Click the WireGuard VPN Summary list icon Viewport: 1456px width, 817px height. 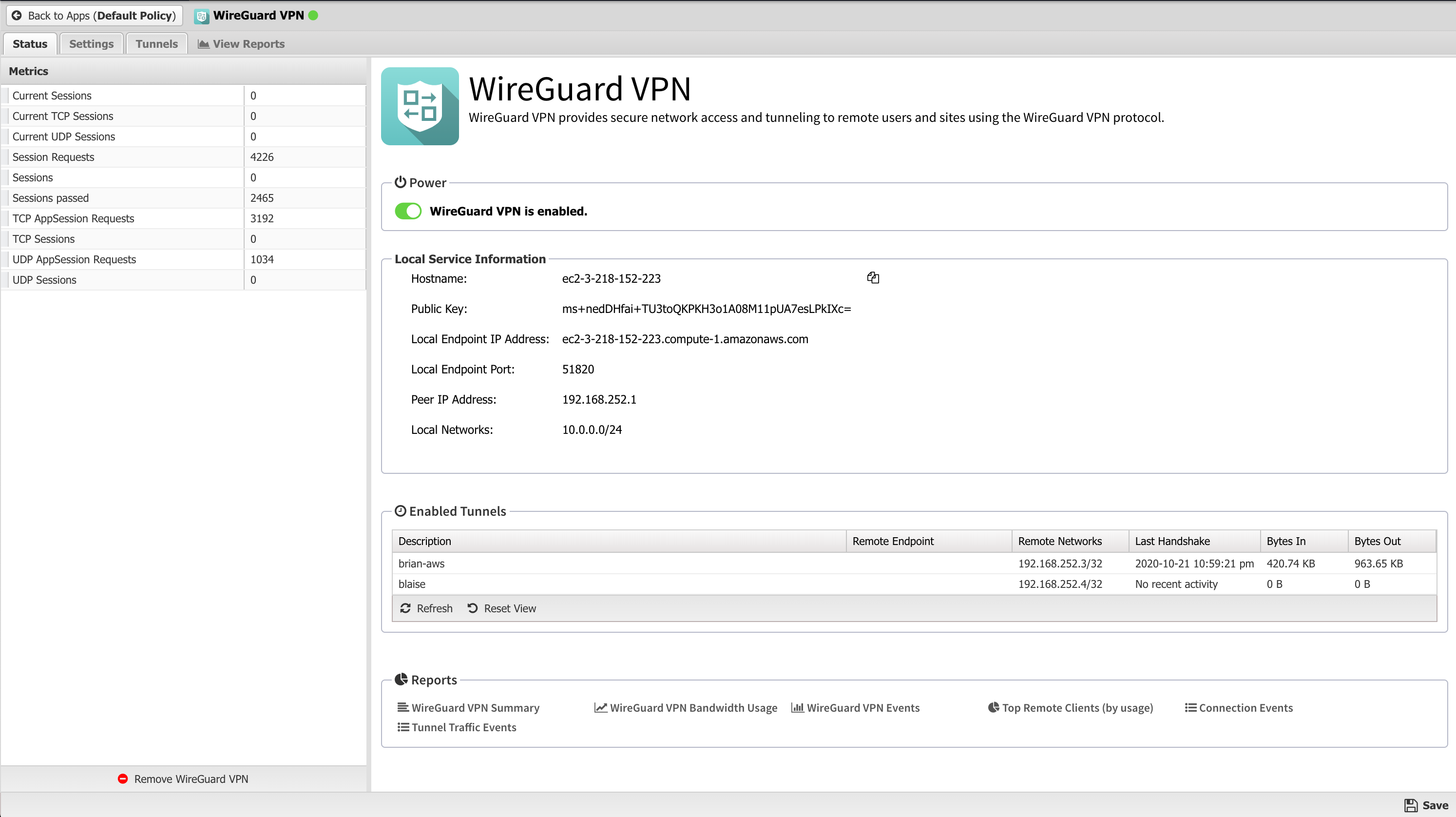coord(403,707)
